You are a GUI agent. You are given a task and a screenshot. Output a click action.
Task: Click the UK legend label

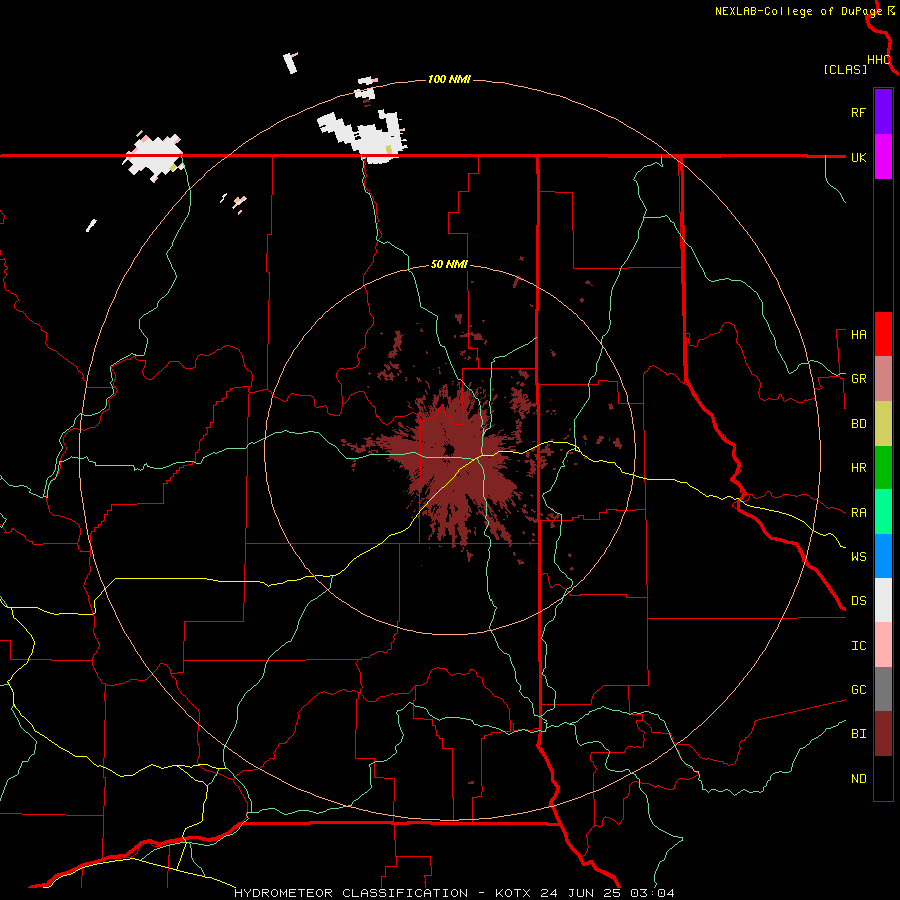pos(858,157)
